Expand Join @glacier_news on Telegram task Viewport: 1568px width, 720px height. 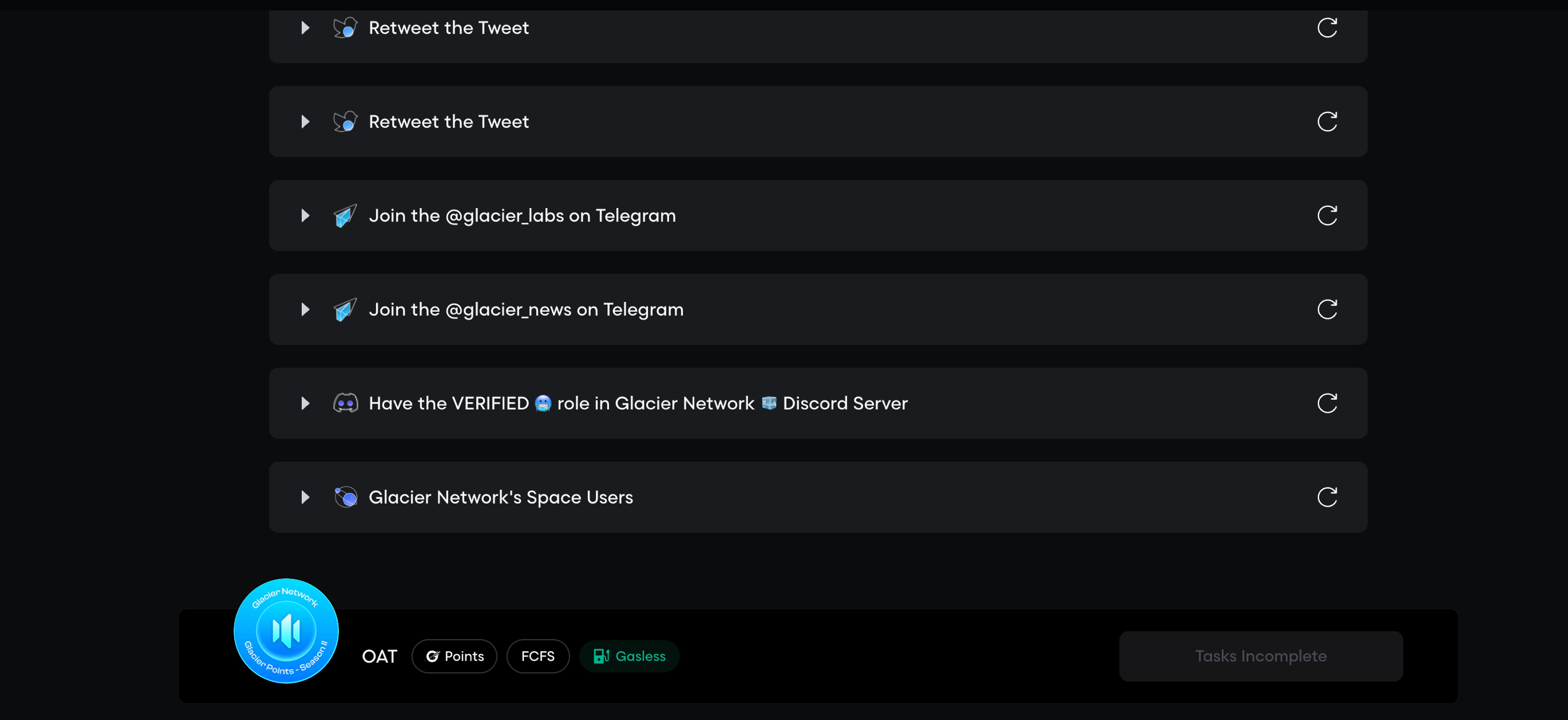pos(305,310)
